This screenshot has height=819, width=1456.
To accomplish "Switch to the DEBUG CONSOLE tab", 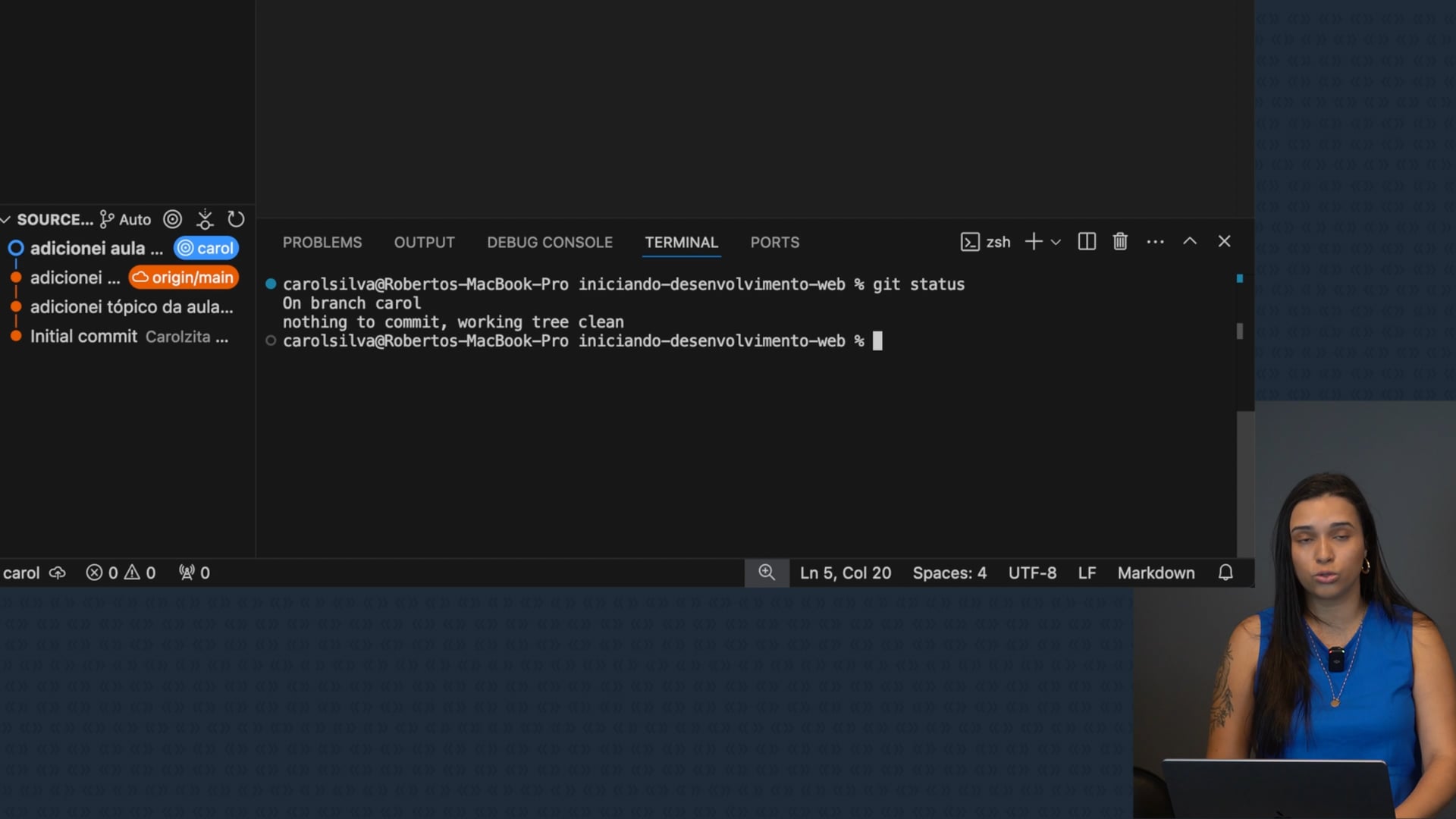I will pos(550,243).
